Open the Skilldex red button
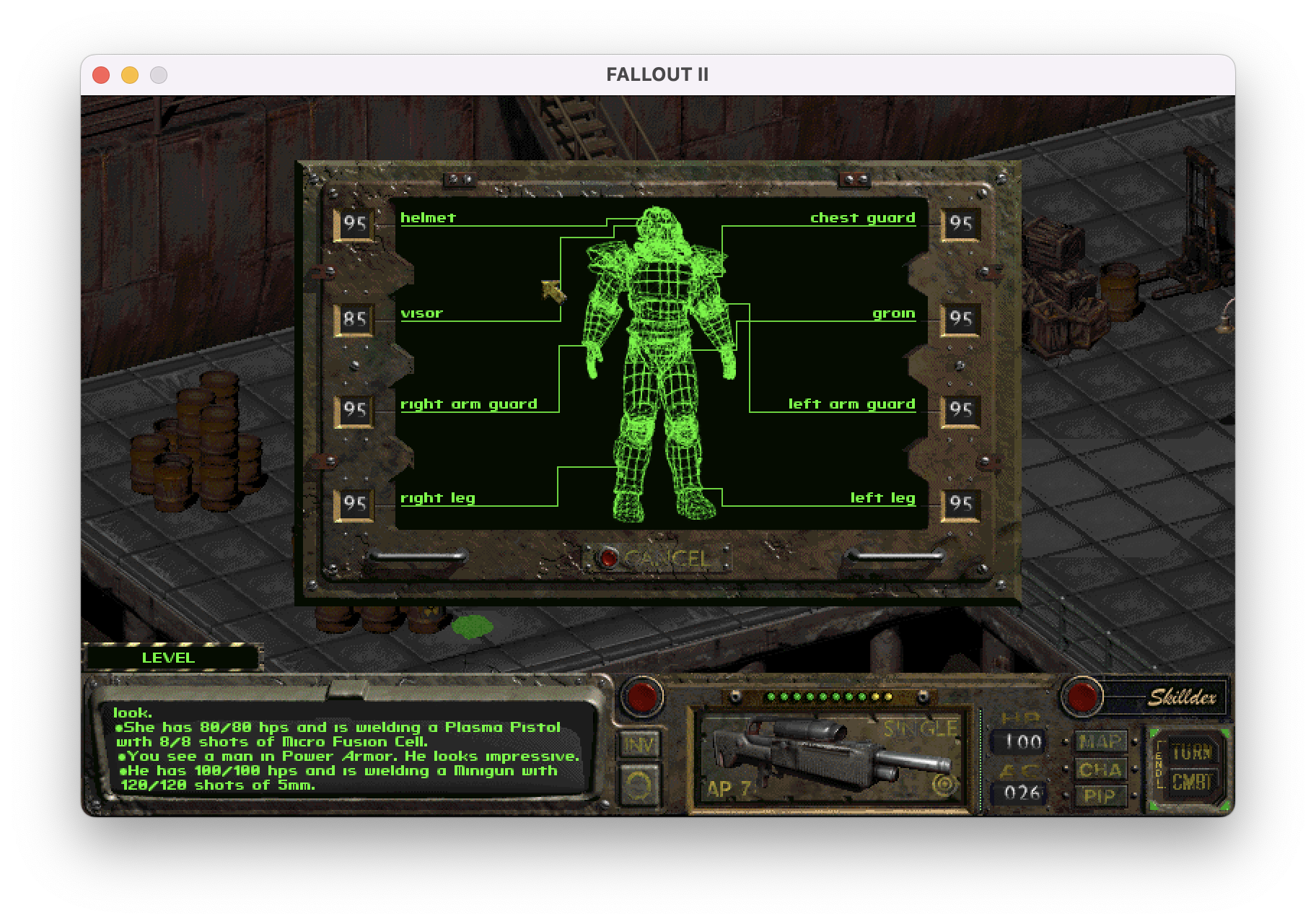This screenshot has height=924, width=1316. pos(1082,697)
